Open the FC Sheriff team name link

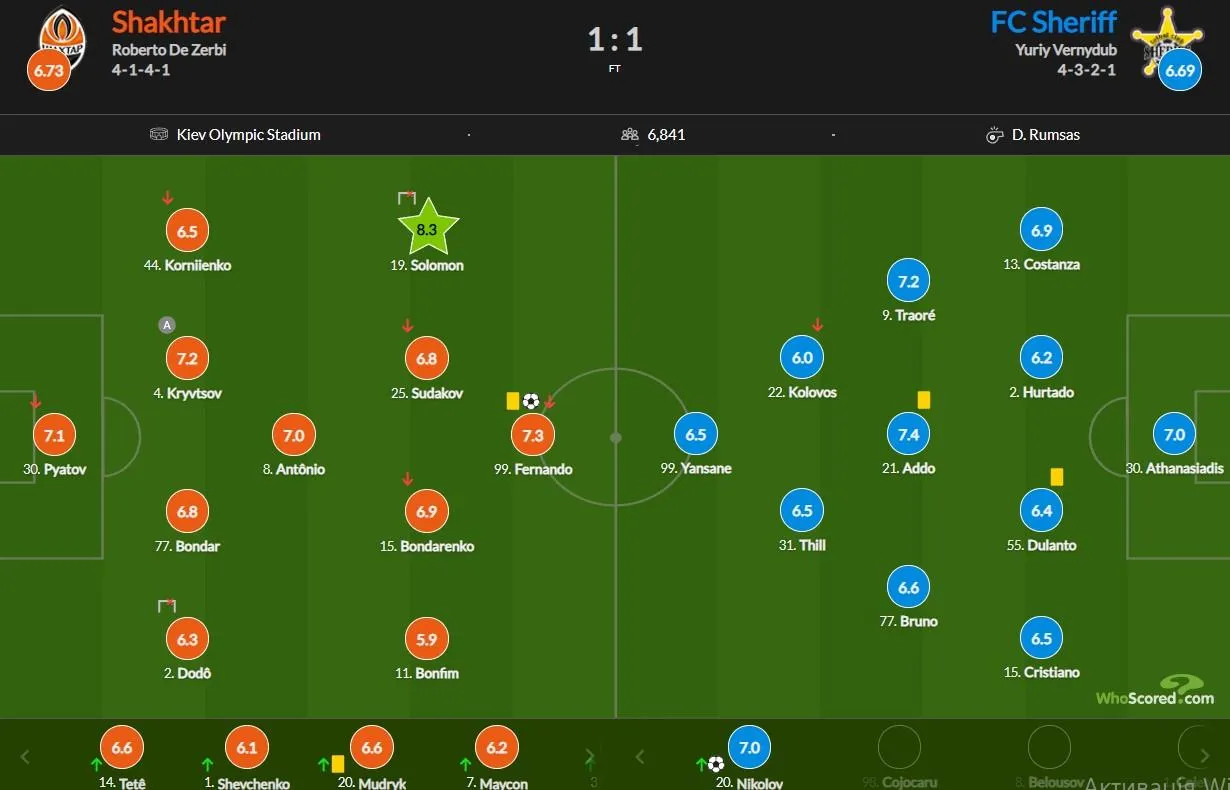pyautogui.click(x=1053, y=22)
